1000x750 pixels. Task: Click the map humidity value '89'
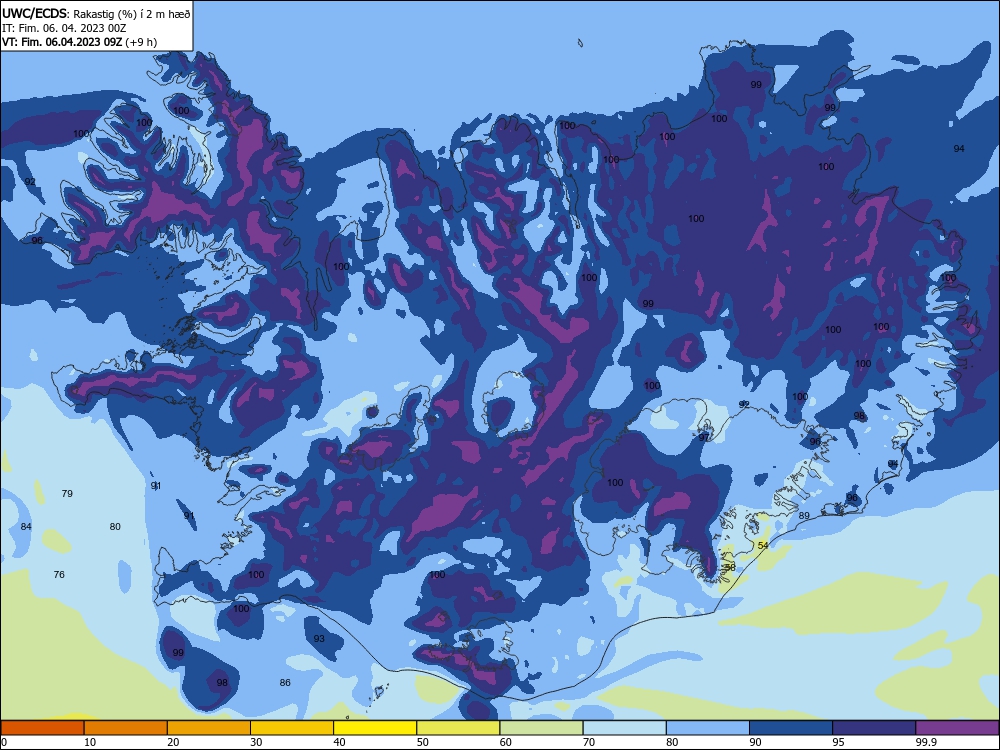(x=804, y=515)
